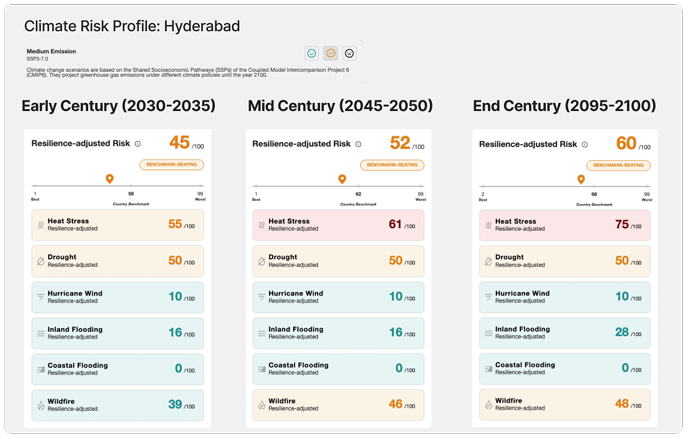
Task: Click info icon beside Early Century Resilience-adjusted Risk
Action: point(137,144)
